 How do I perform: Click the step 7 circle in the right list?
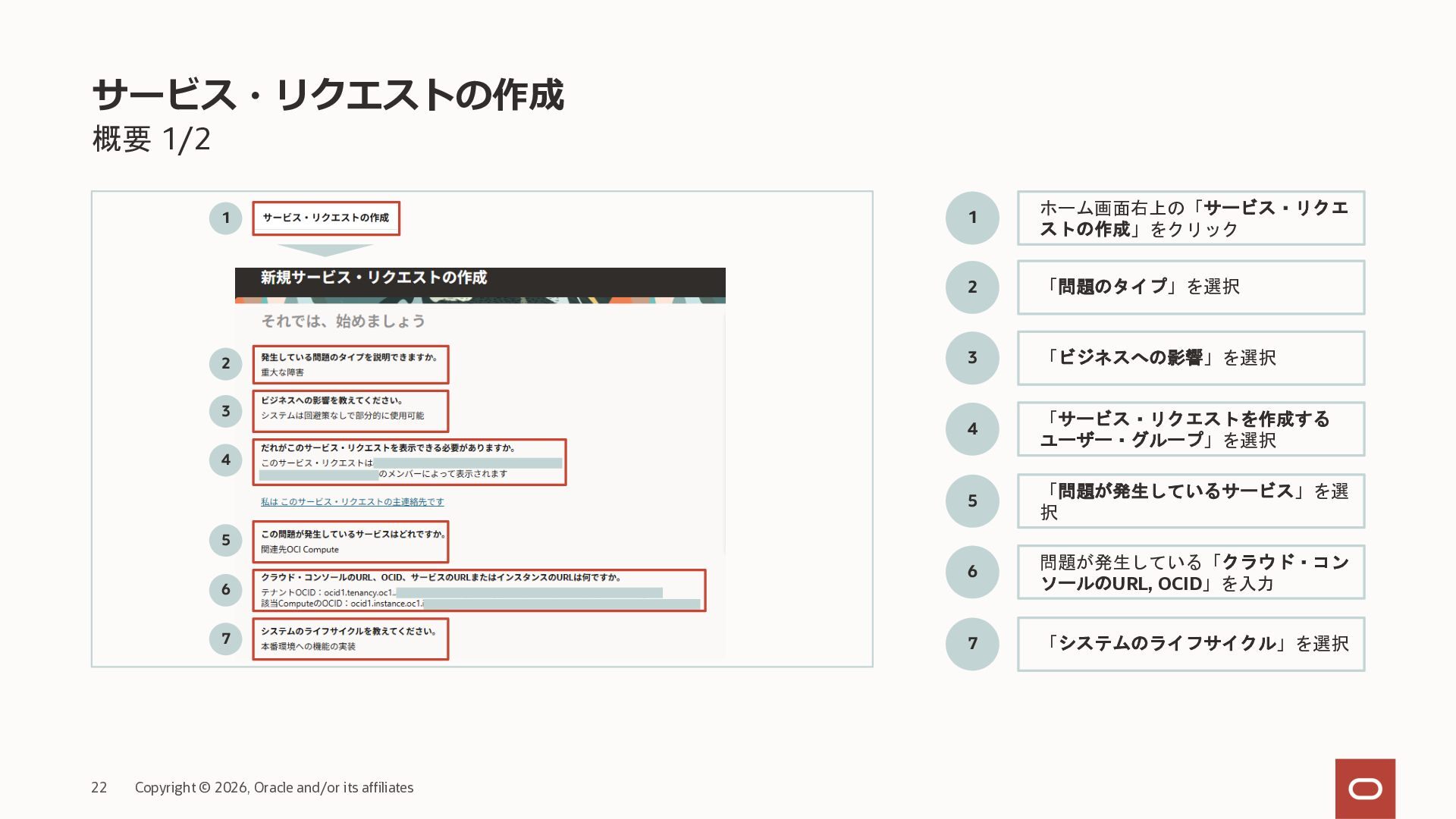972,644
